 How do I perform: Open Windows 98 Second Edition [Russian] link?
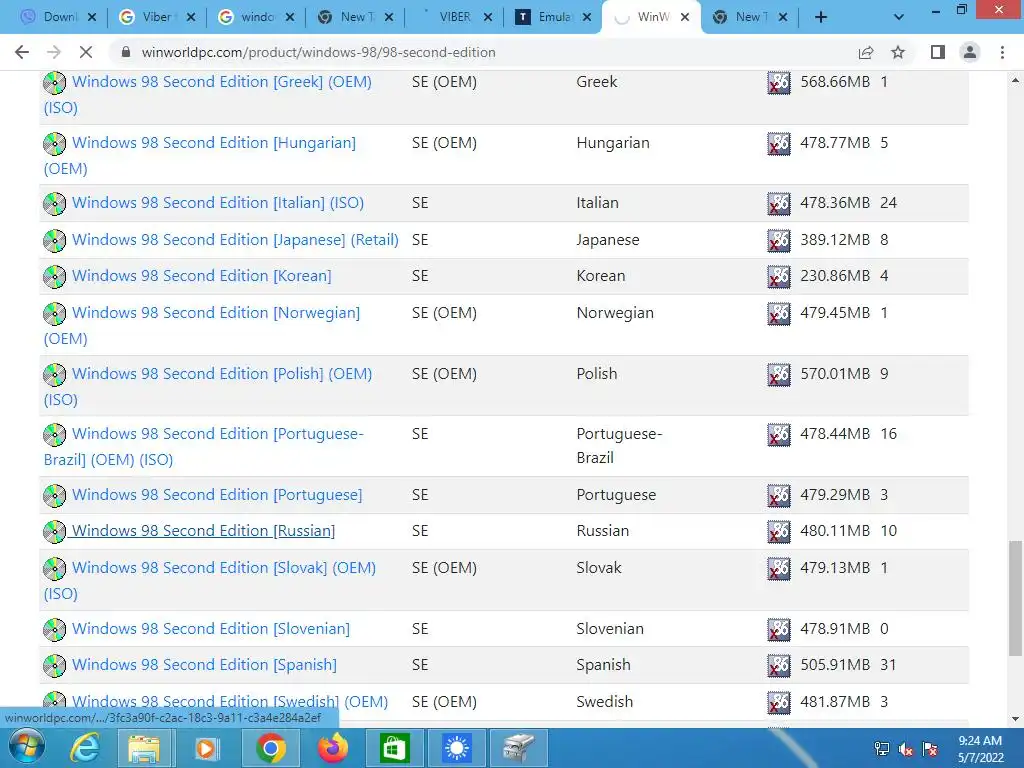pyautogui.click(x=203, y=530)
